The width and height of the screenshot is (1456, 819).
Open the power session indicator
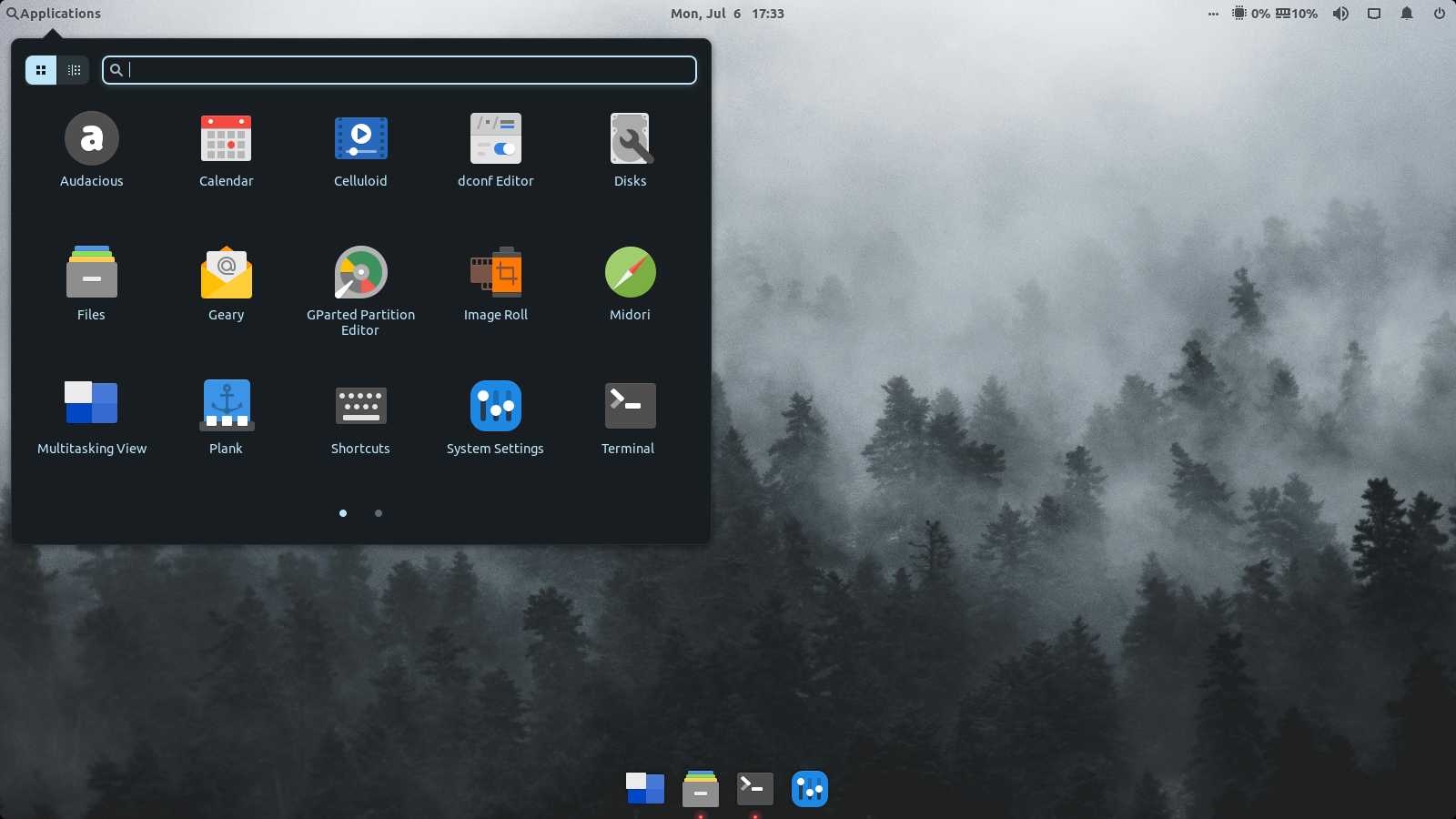1440,14
